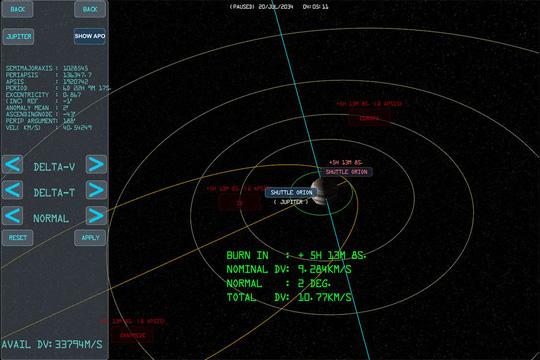This screenshot has width=540, height=360.
Task: Click the (JUPITER) caption below shuttle label
Action: tap(291, 202)
